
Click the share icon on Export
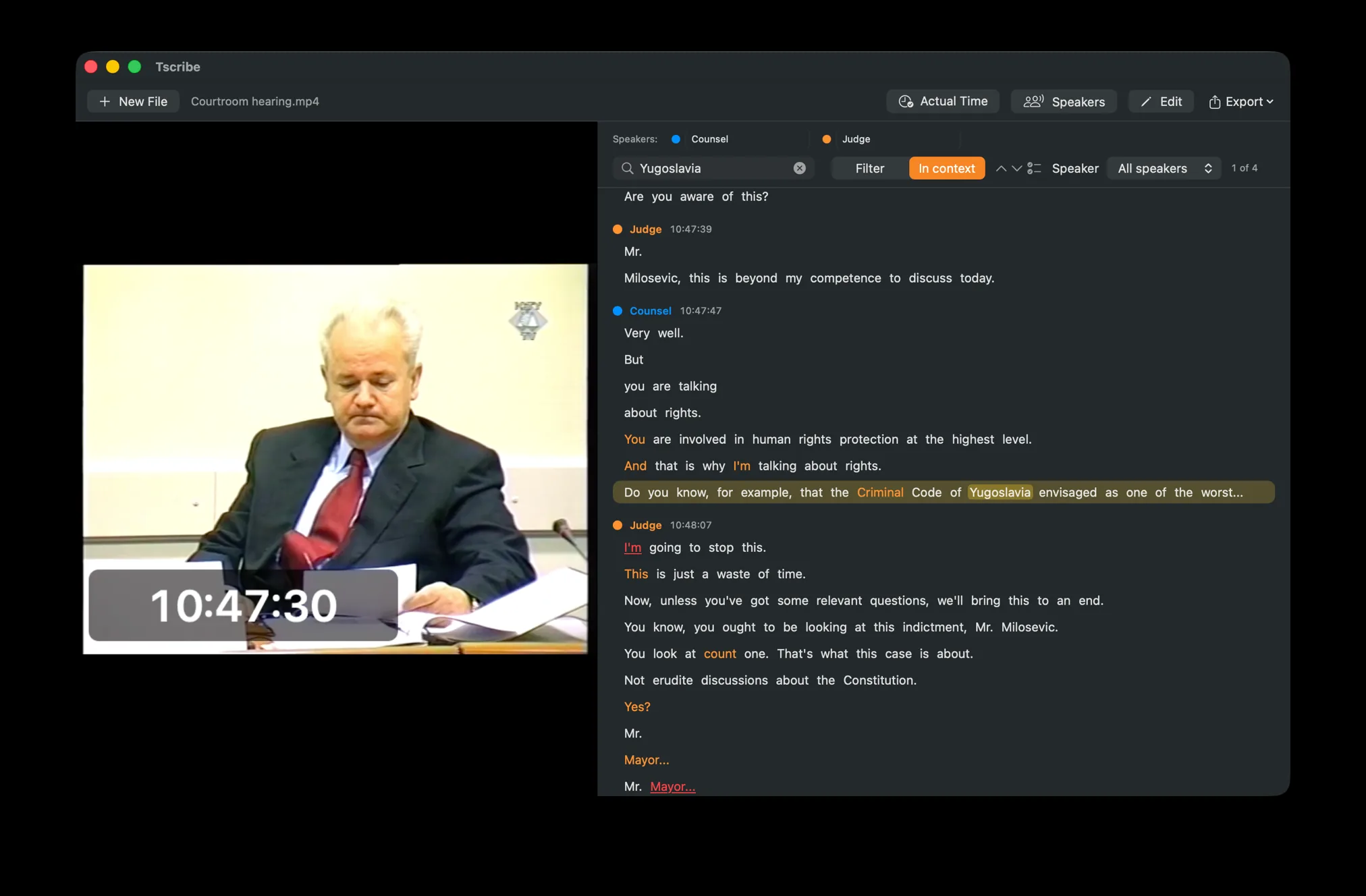[x=1214, y=101]
